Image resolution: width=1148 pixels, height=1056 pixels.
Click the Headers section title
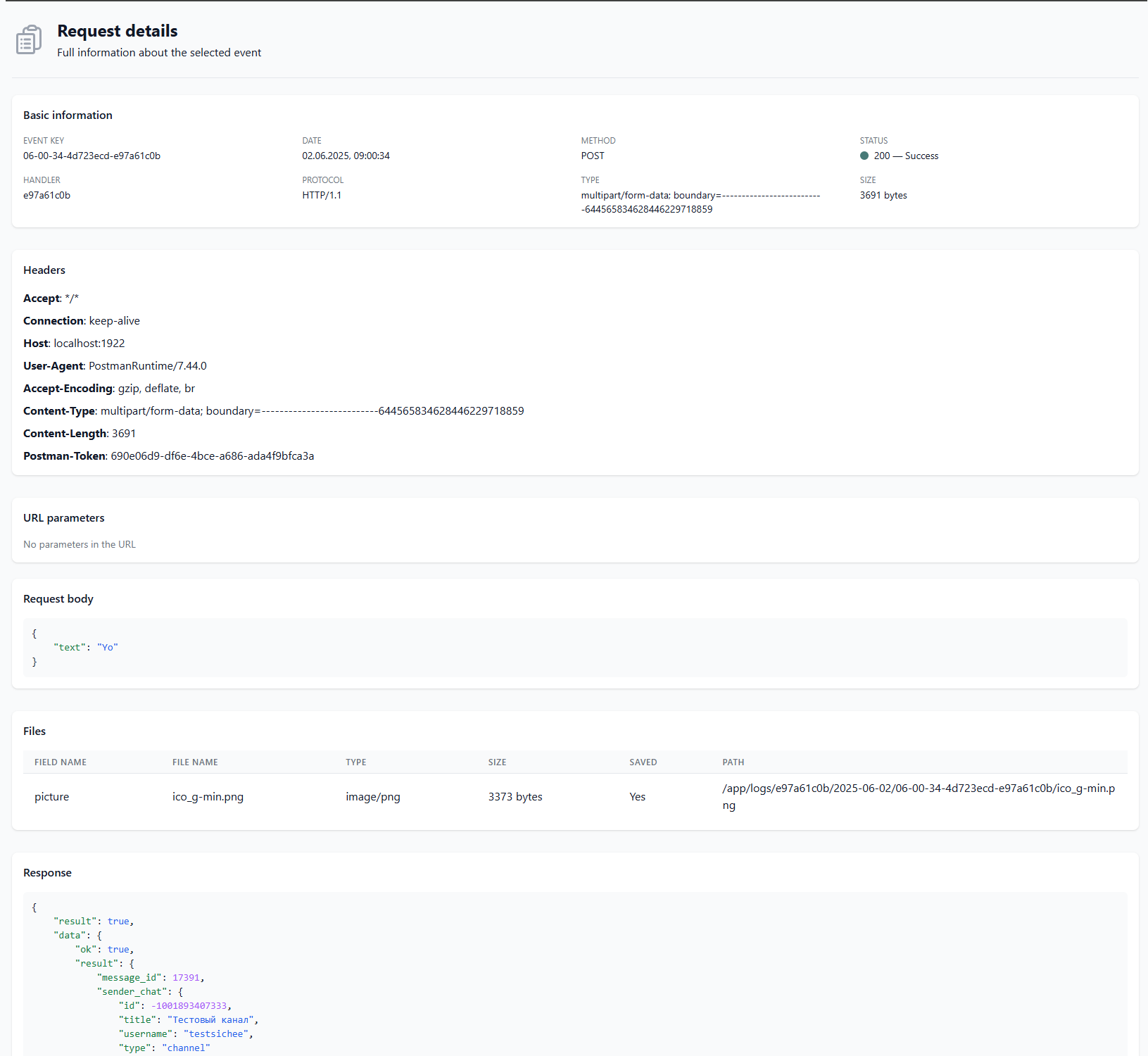click(x=44, y=270)
